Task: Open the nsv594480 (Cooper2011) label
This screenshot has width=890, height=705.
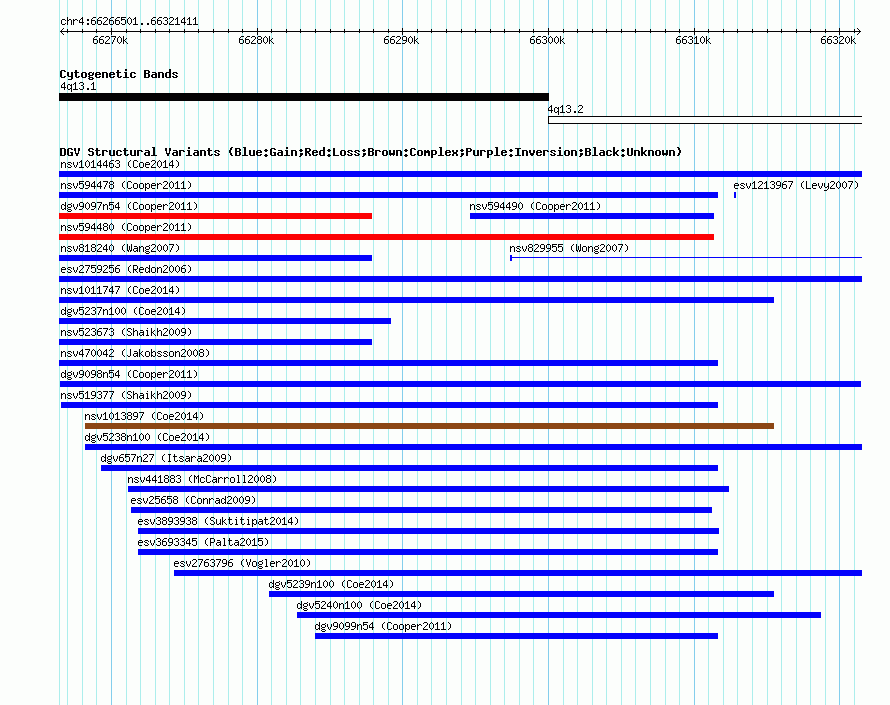Action: point(126,228)
